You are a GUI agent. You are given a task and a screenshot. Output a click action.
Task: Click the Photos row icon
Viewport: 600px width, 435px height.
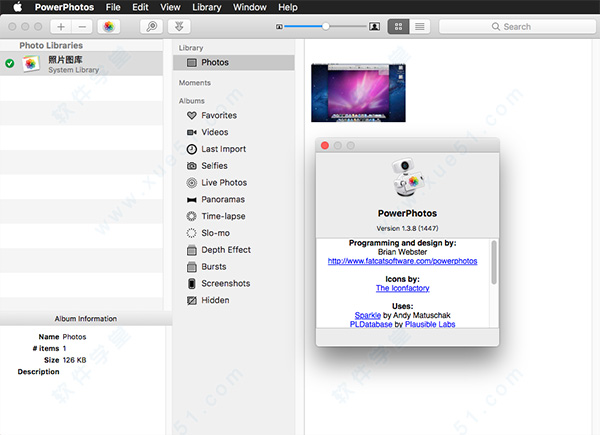(192, 62)
